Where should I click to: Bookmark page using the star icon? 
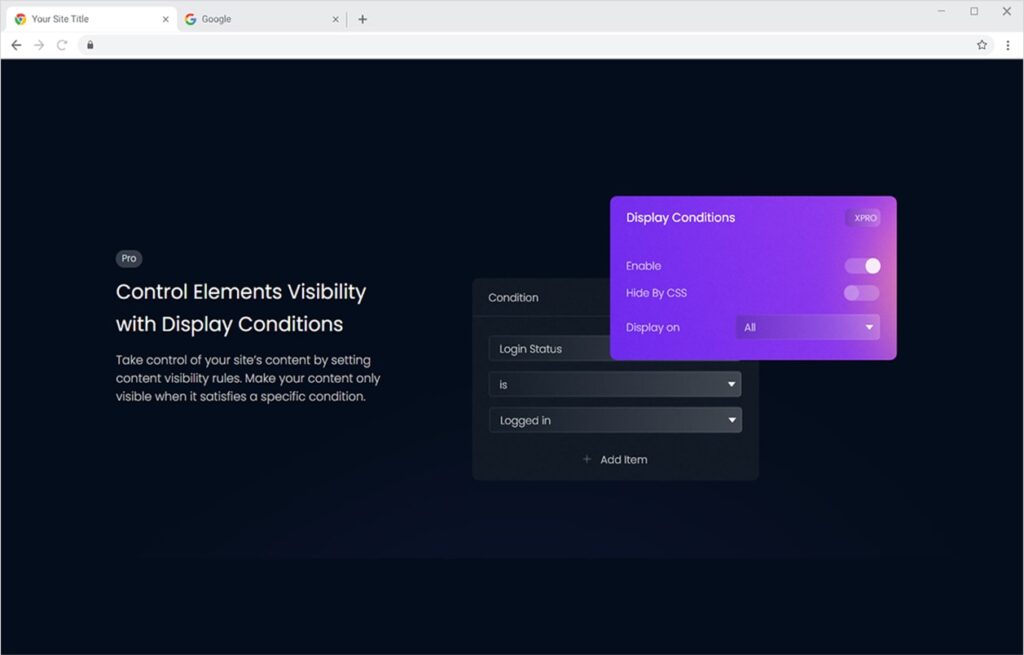click(982, 45)
